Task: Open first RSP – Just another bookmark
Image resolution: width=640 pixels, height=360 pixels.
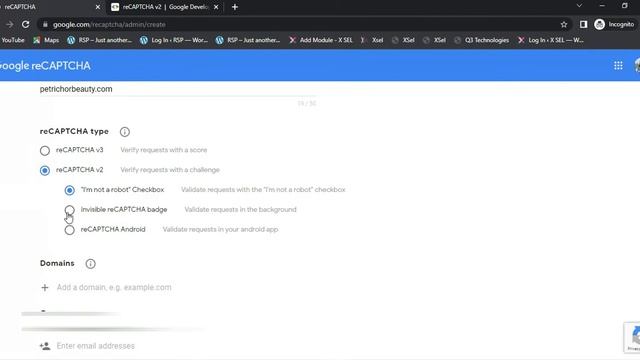Action: coord(100,40)
